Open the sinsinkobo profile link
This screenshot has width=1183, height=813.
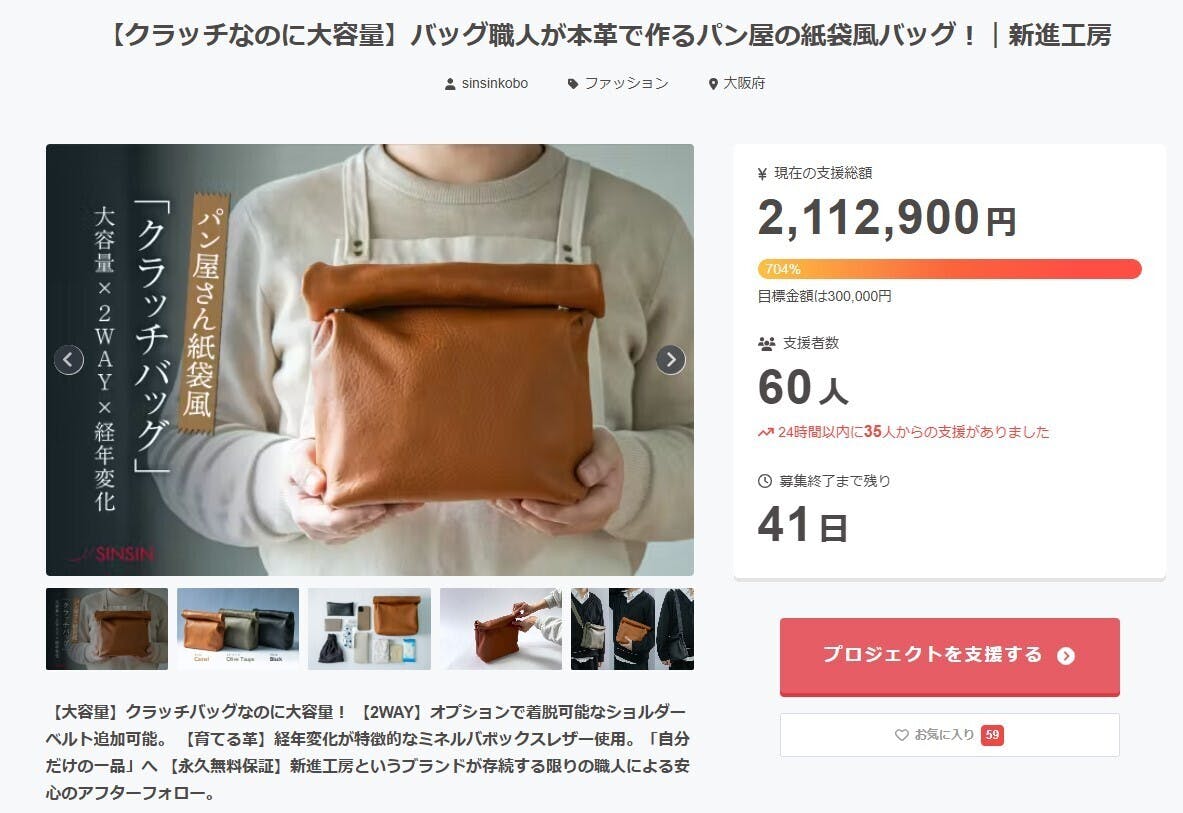point(495,84)
